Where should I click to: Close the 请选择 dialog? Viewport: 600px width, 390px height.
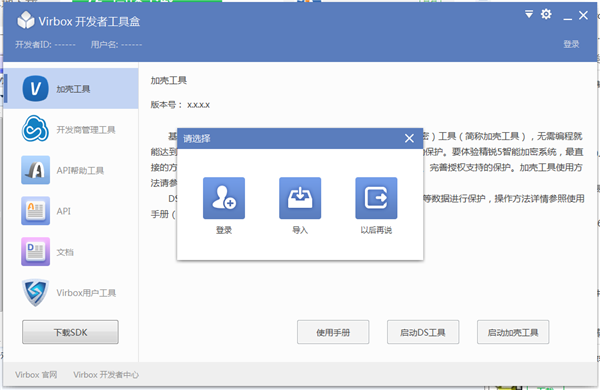coord(409,138)
